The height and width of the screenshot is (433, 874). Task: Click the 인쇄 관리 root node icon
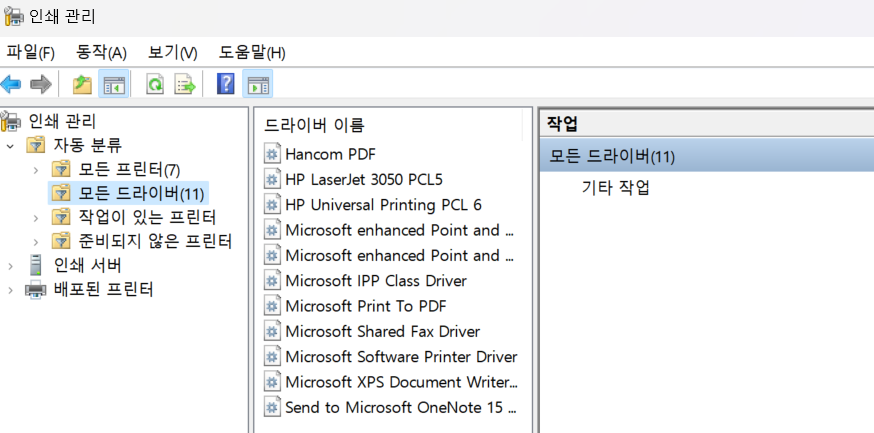tap(12, 121)
